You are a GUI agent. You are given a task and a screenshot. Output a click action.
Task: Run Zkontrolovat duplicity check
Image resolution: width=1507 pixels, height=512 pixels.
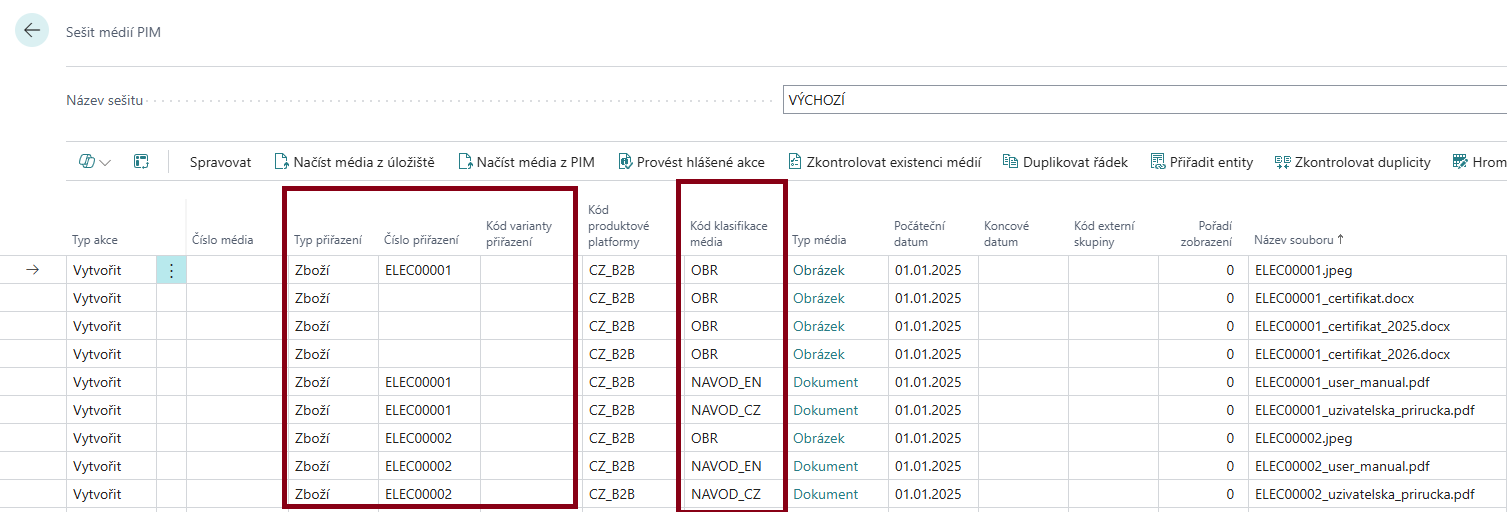click(1352, 162)
